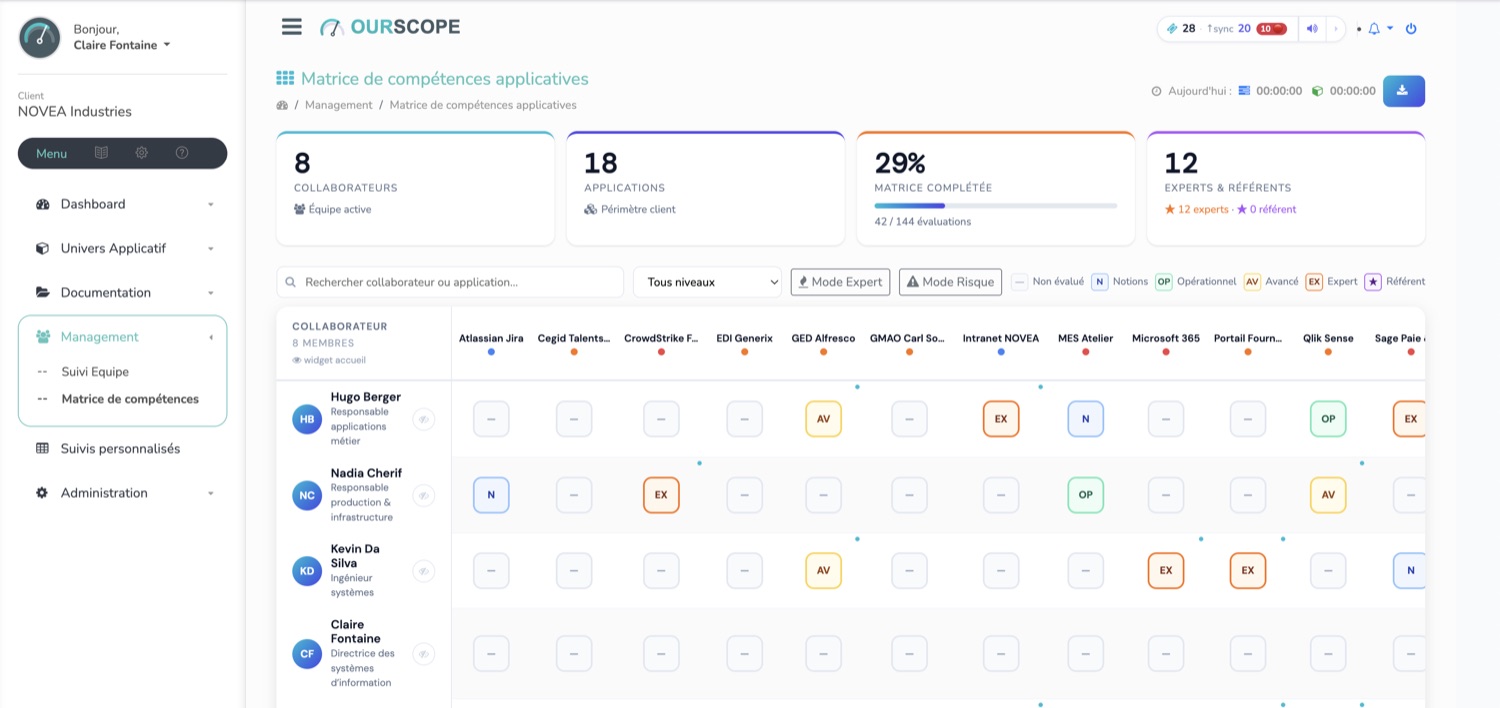
Task: Click the OURSCOPE logo
Action: pos(390,27)
